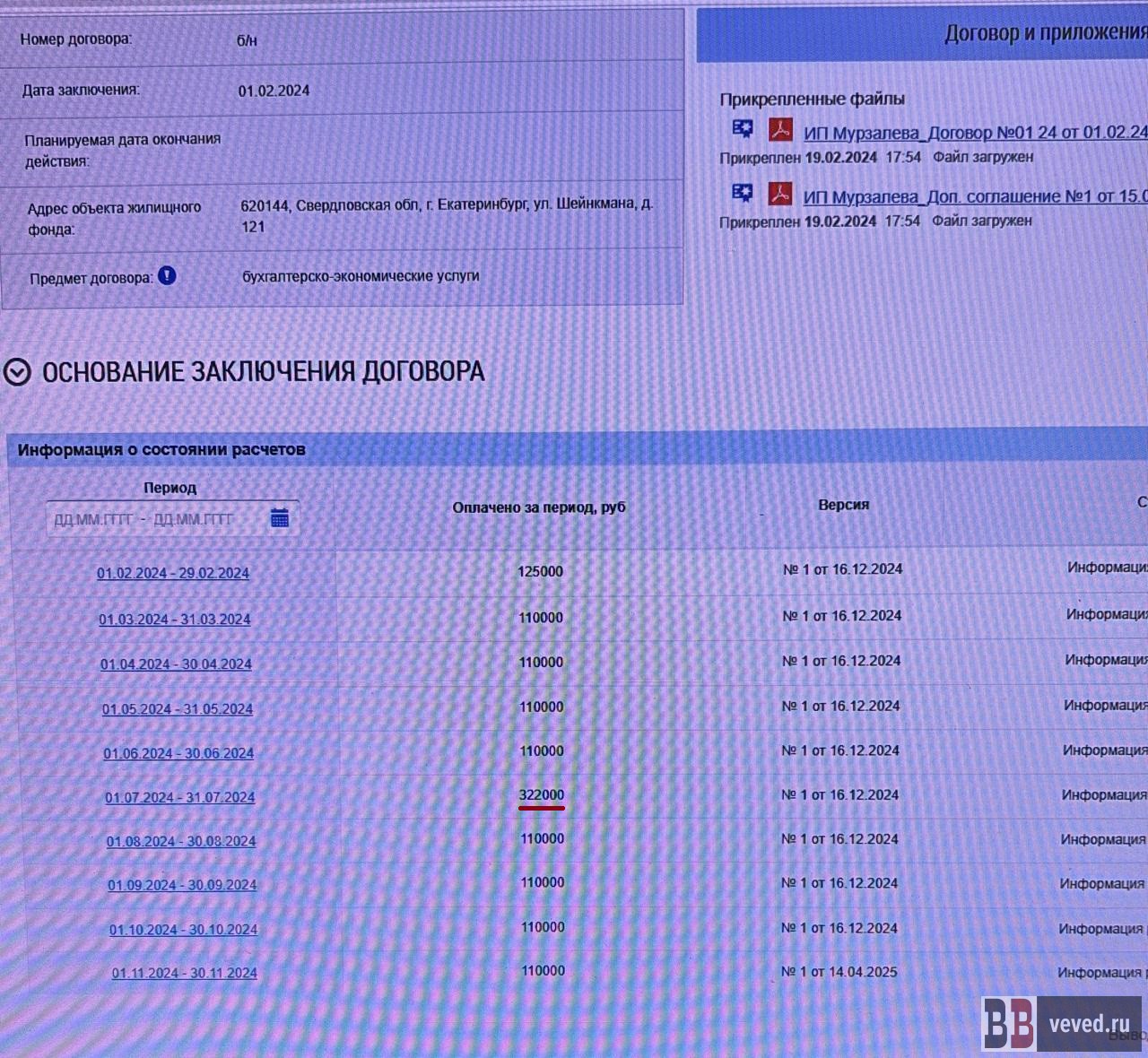Open the calendar picker in the Период filter
1148x1058 pixels.
(280, 518)
